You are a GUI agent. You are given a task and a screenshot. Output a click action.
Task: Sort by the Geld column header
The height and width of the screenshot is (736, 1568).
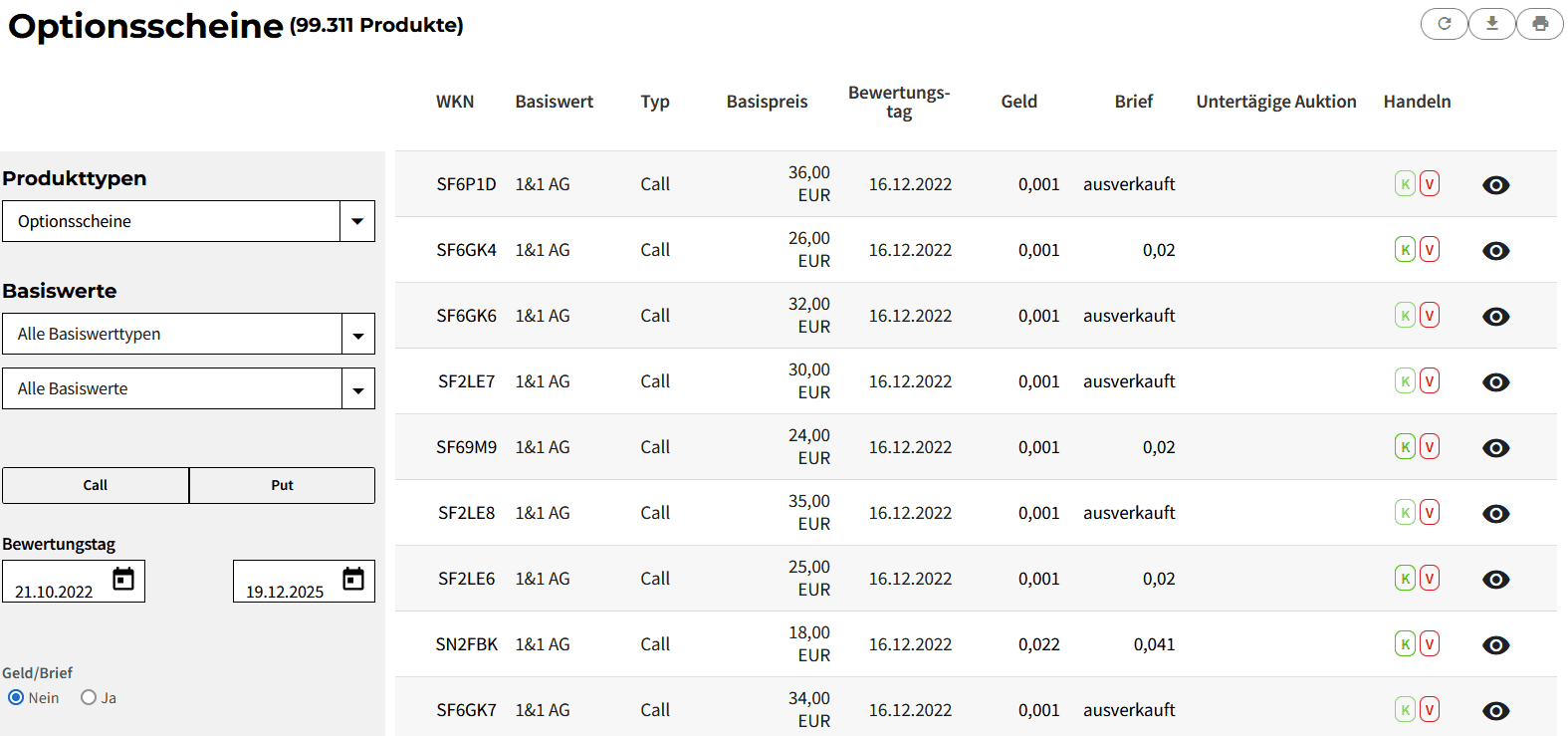pos(1018,102)
